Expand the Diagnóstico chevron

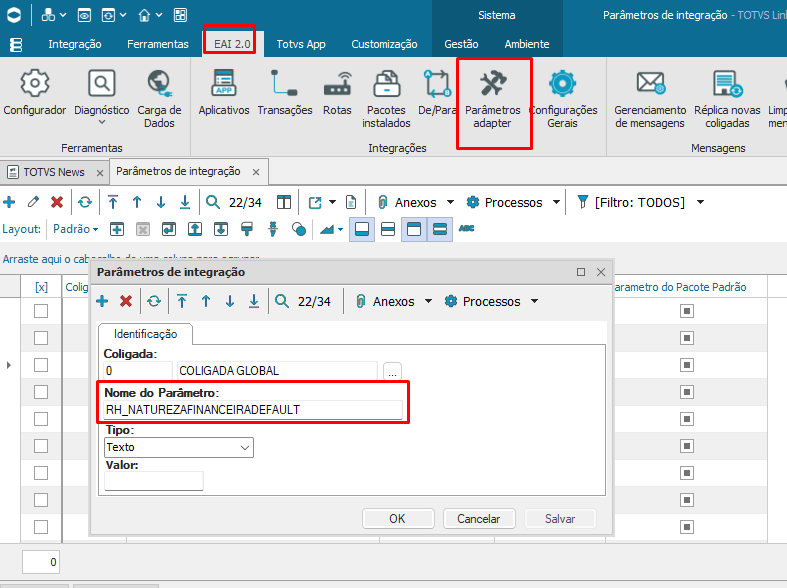[102, 122]
